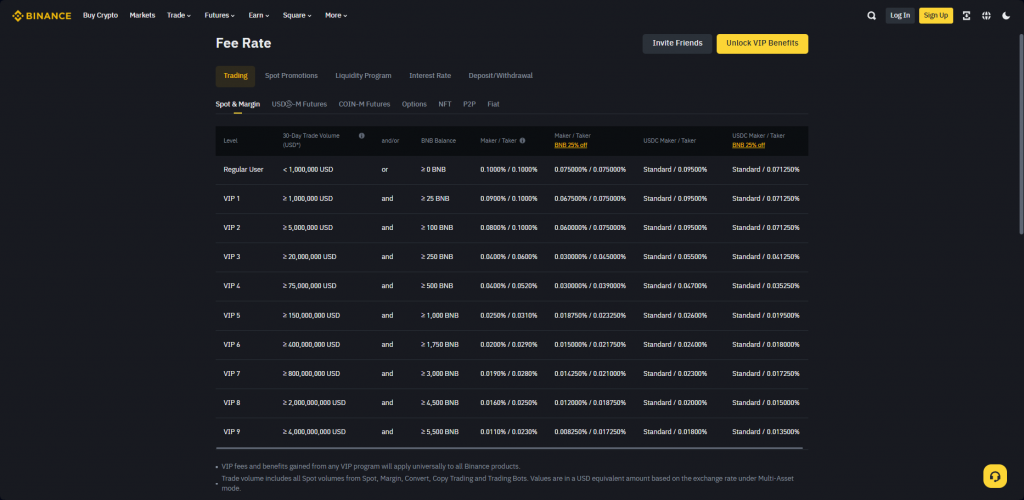Click the Fee Rate page heading

click(x=244, y=43)
